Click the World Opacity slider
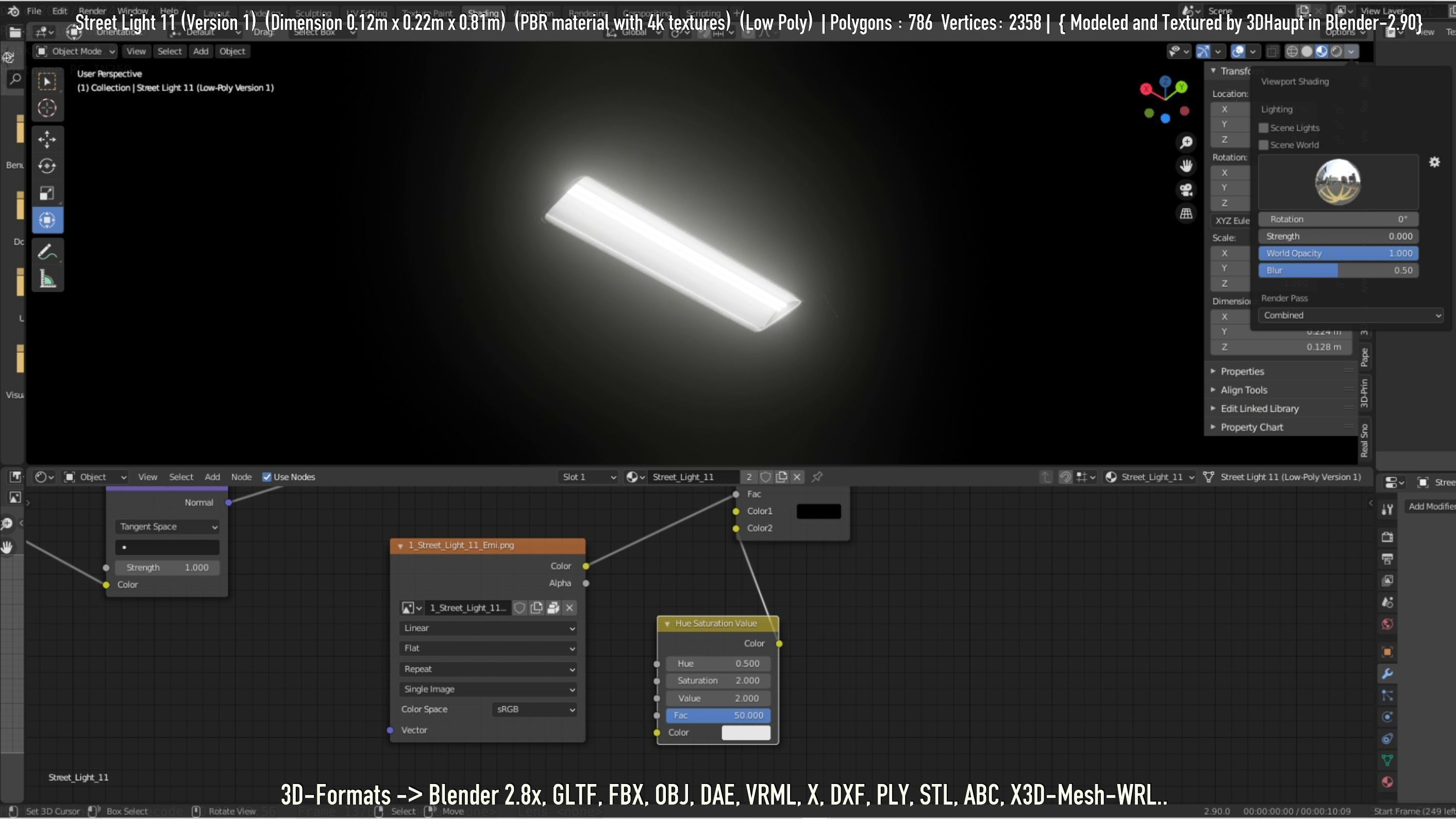The height and width of the screenshot is (819, 1456). [1338, 253]
